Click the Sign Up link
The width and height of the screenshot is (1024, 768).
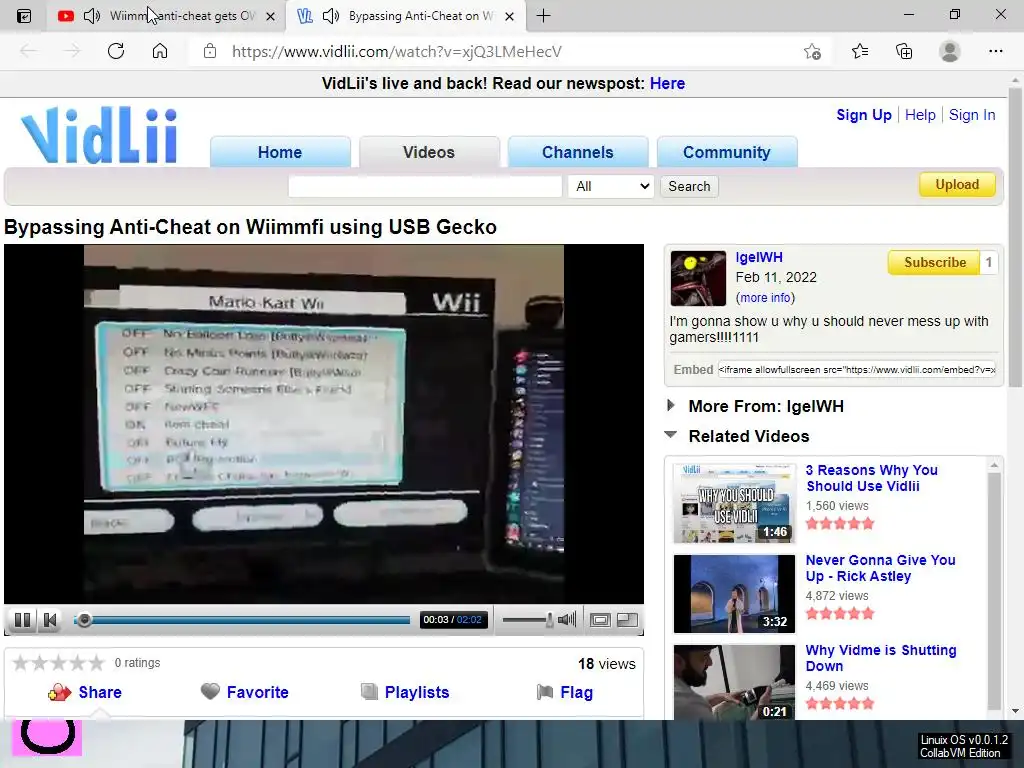coord(863,115)
